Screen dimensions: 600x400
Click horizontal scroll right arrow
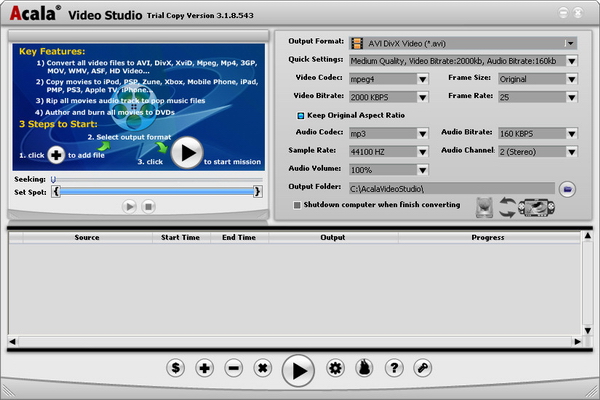577,341
